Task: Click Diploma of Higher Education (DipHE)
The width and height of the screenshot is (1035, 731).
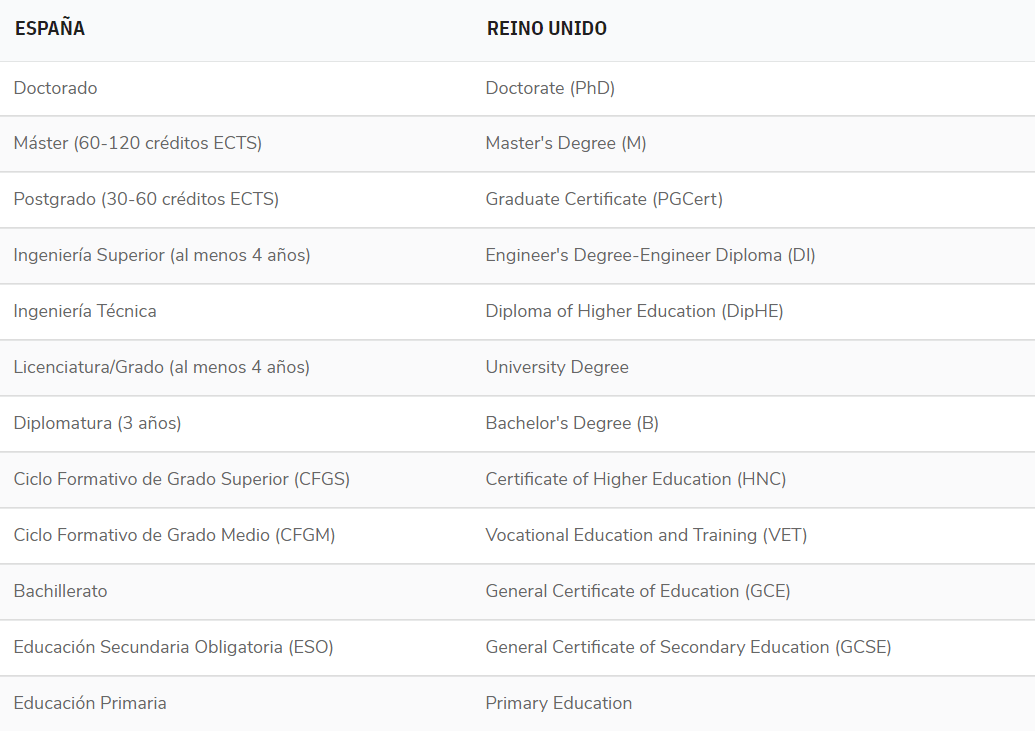Action: tap(634, 312)
